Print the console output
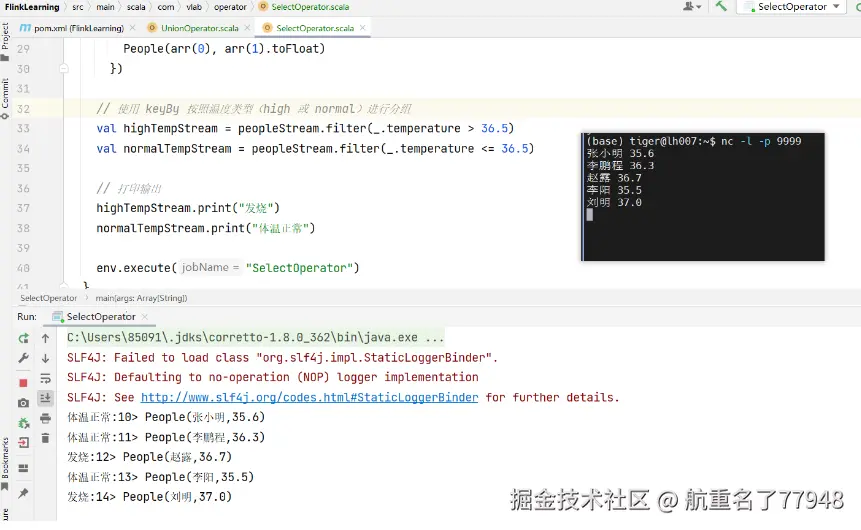This screenshot has height=530, width=861. [46, 419]
